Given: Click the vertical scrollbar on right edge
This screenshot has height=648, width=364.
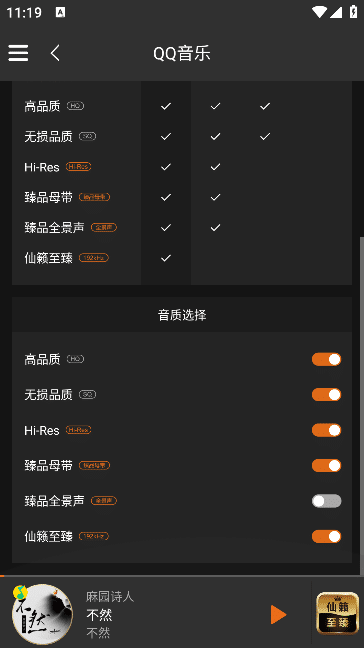Looking at the screenshot, I should point(362,405).
